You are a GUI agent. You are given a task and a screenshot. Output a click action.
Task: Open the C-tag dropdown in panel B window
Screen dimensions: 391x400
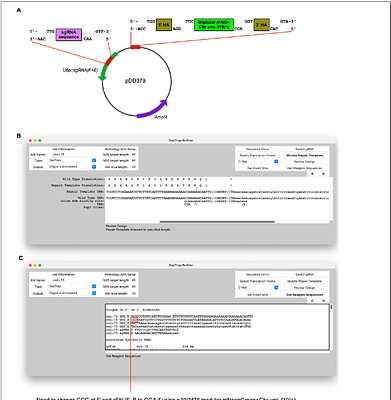point(257,162)
